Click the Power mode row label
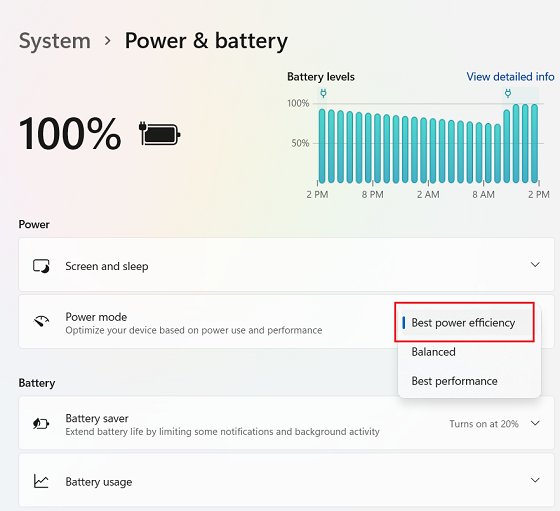The width and height of the screenshot is (560, 511). click(96, 317)
